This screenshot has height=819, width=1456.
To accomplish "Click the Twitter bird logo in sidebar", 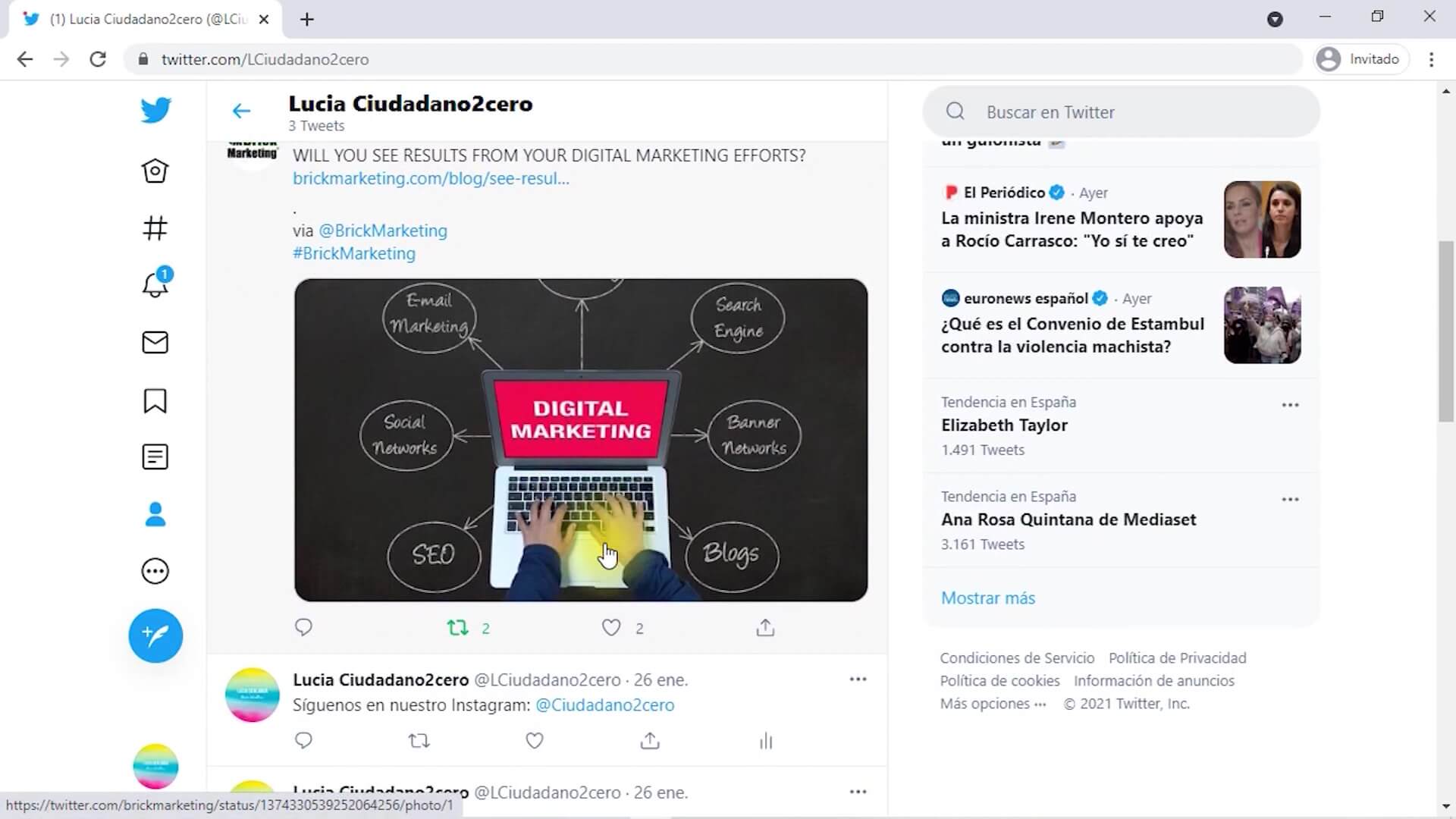I will (x=155, y=111).
